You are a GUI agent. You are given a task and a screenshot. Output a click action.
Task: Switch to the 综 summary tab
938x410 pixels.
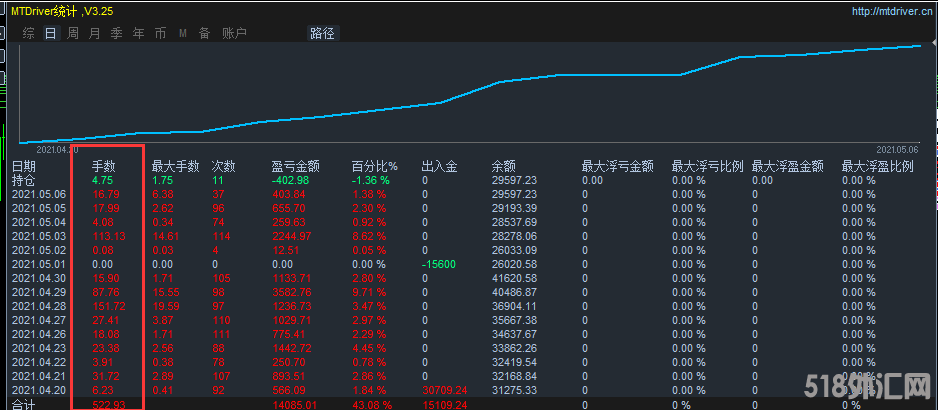pos(29,33)
